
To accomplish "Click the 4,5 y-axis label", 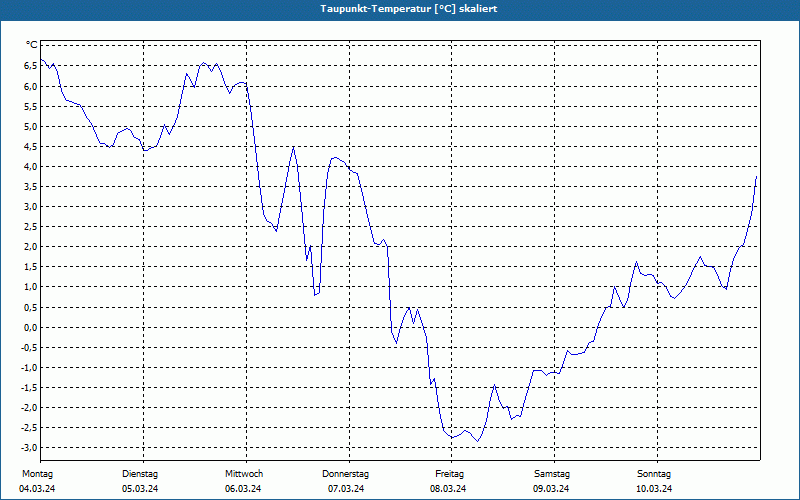I will (31, 146).
